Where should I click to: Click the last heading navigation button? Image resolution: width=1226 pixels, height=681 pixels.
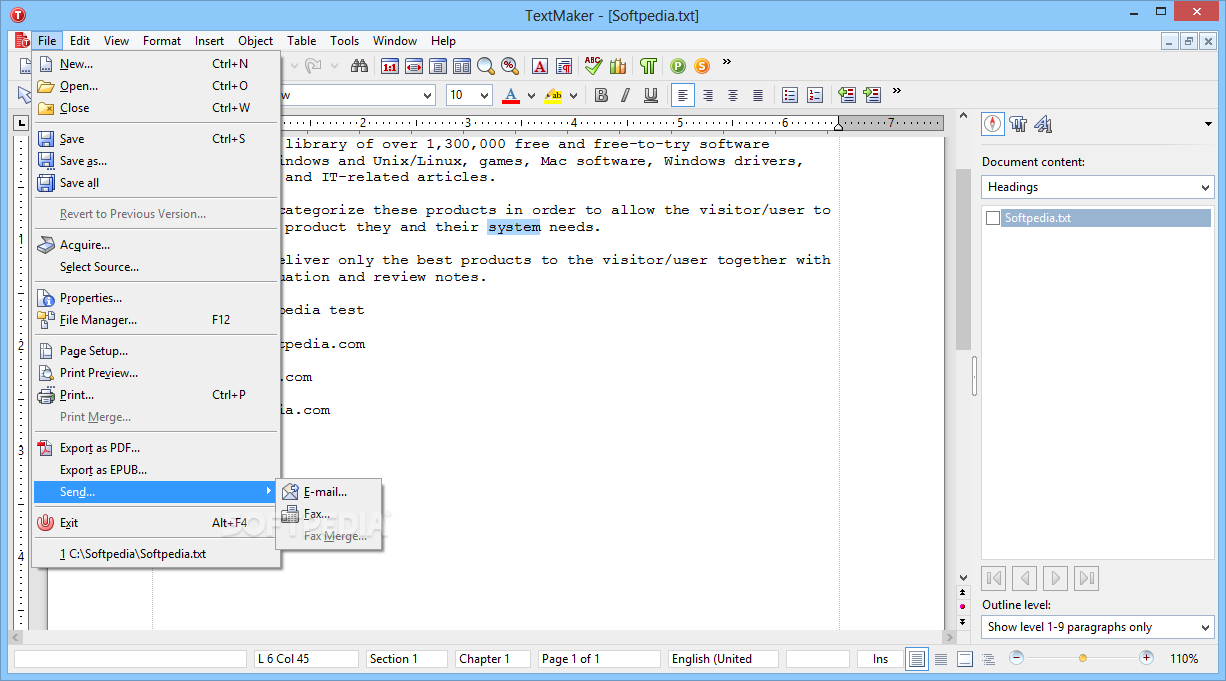[1087, 578]
